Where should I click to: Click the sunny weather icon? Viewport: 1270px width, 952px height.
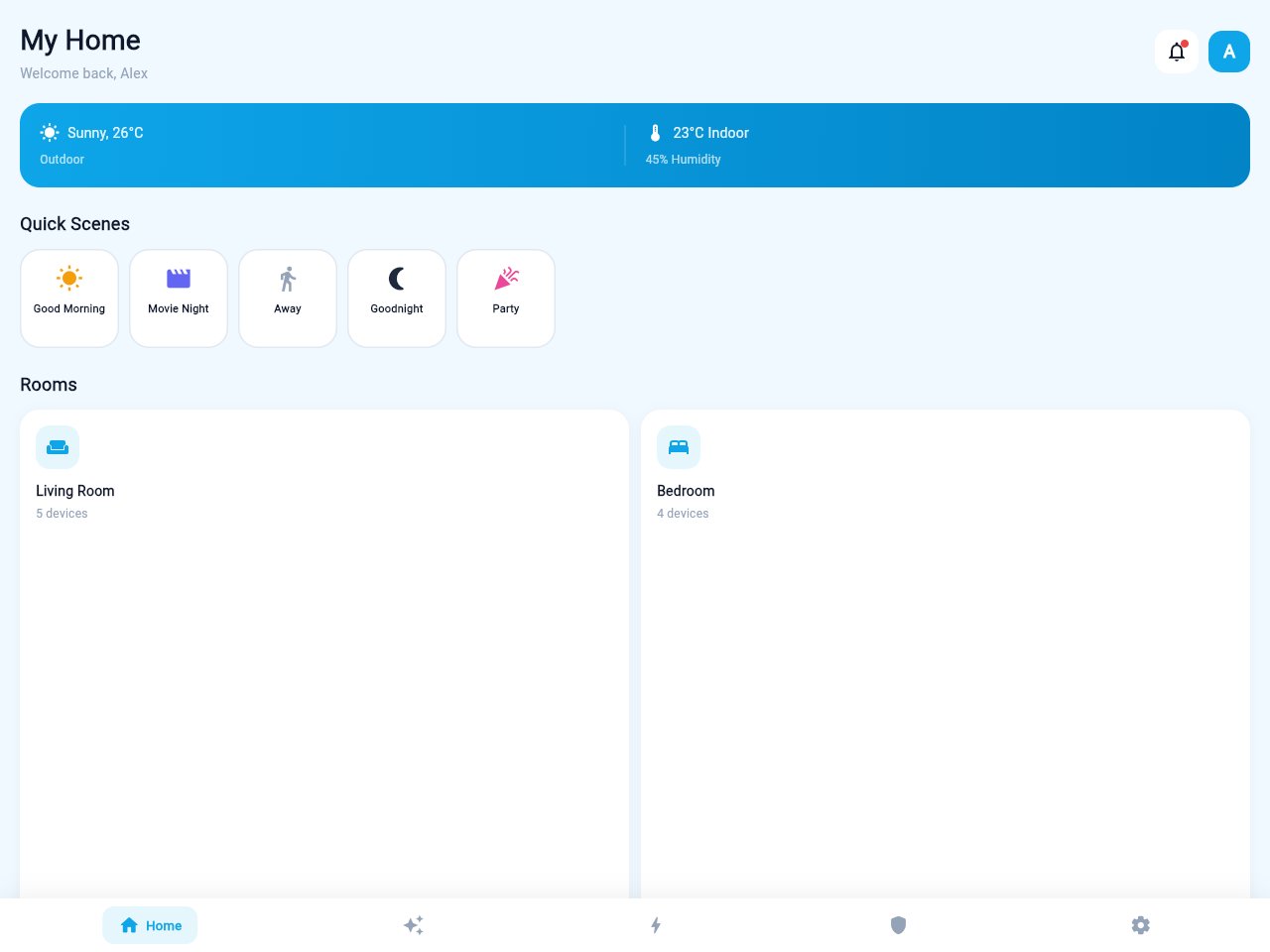point(50,133)
